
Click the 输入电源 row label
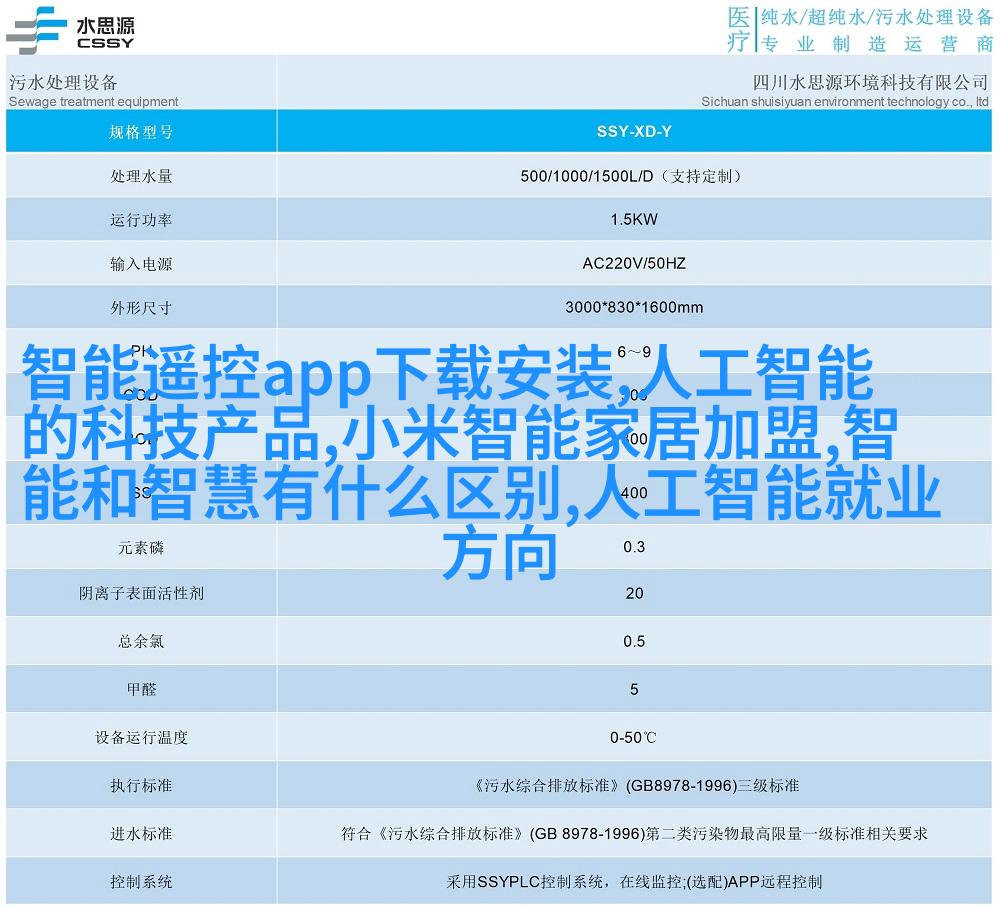coord(141,264)
